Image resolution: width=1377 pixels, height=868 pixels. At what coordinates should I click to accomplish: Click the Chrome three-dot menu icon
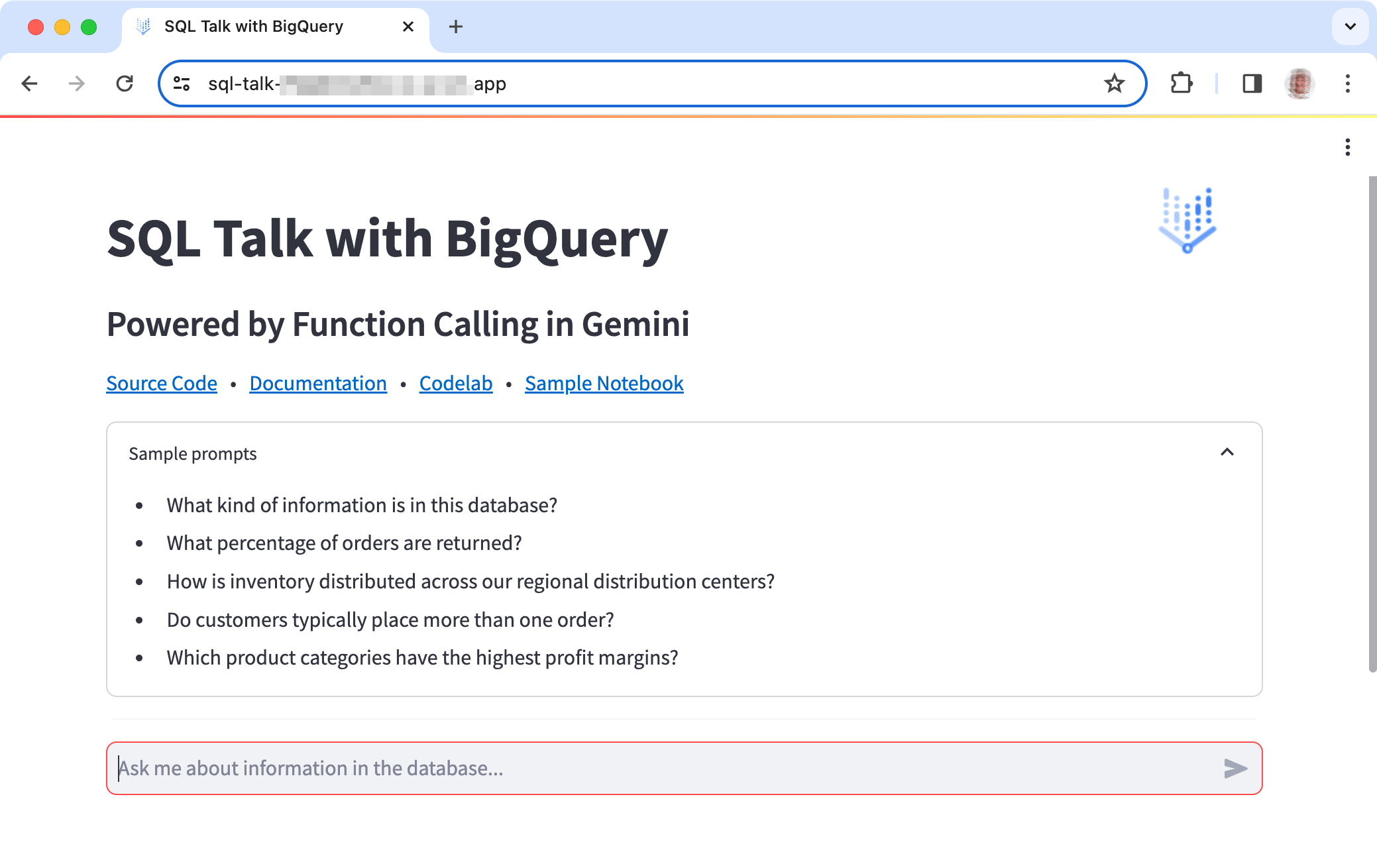(1348, 83)
